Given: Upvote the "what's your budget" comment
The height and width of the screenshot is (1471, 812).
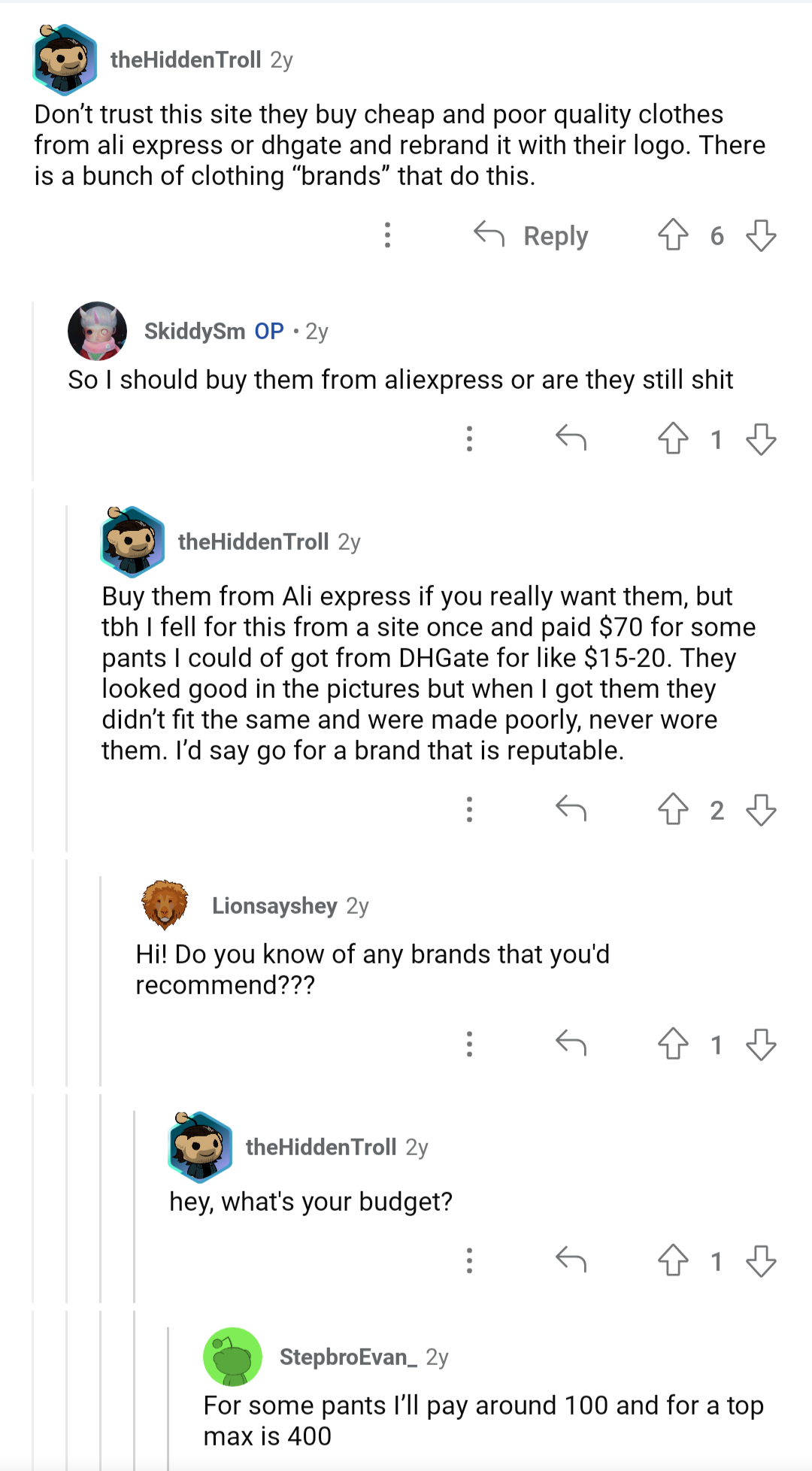Looking at the screenshot, I should click(x=673, y=1260).
